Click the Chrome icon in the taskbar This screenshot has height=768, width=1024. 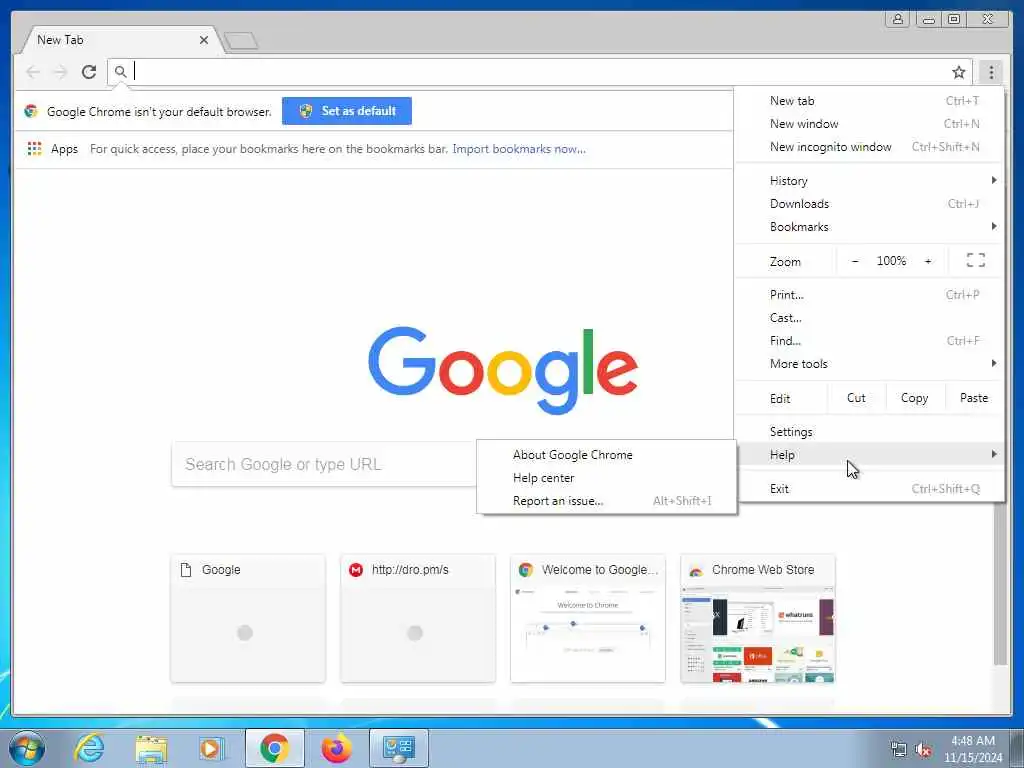pyautogui.click(x=274, y=748)
